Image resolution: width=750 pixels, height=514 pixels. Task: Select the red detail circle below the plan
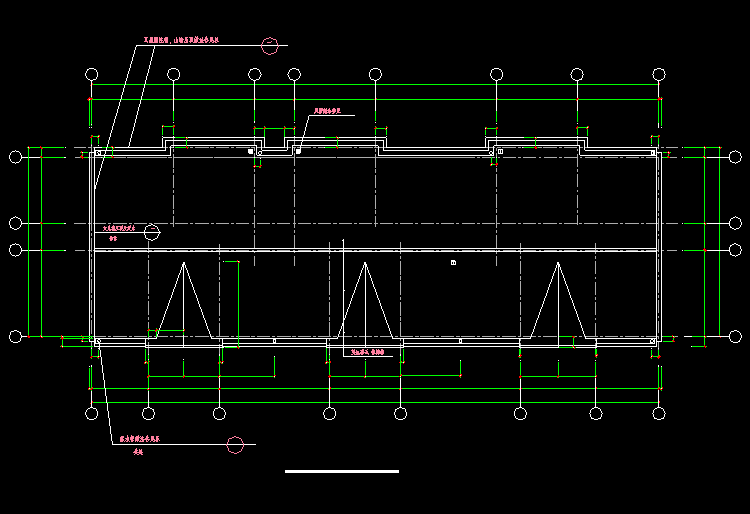tap(235, 445)
